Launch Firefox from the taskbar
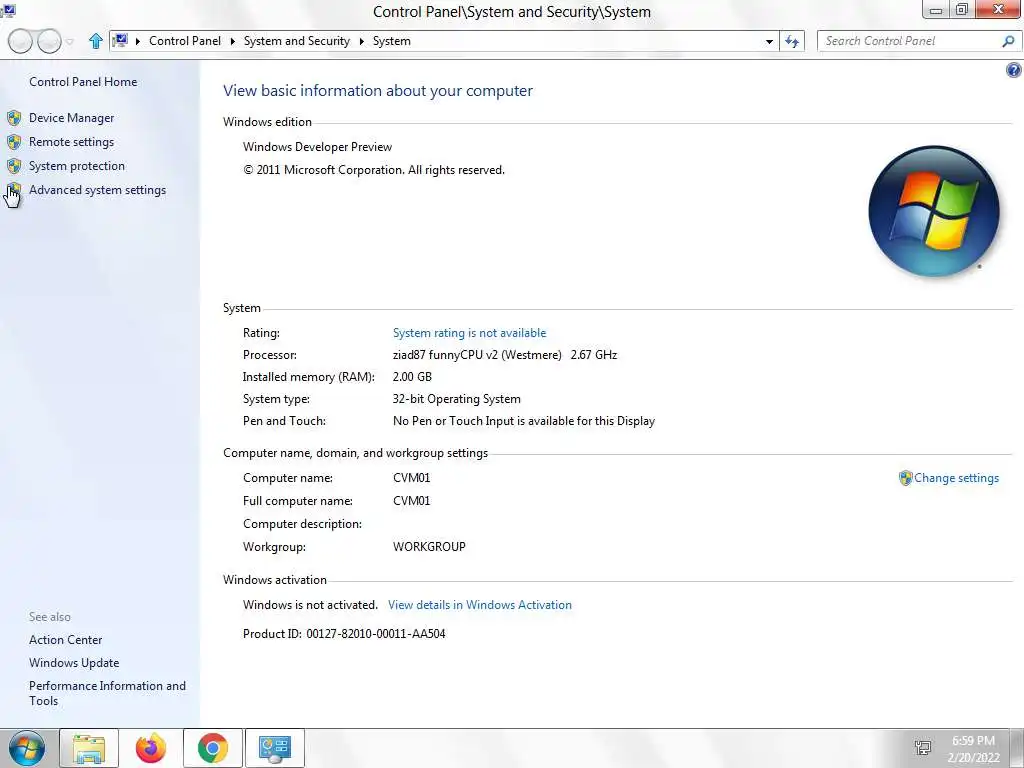 pyautogui.click(x=151, y=748)
